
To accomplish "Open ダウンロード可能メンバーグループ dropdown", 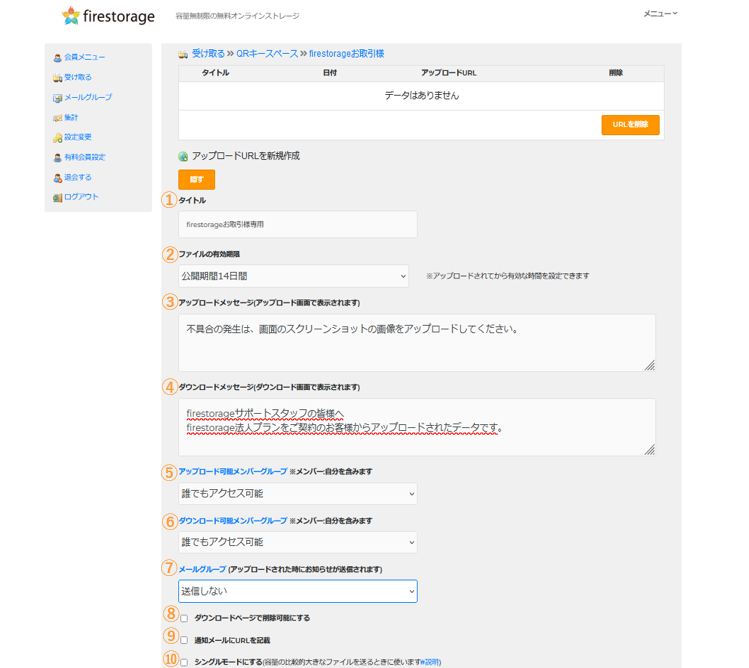I will point(298,542).
